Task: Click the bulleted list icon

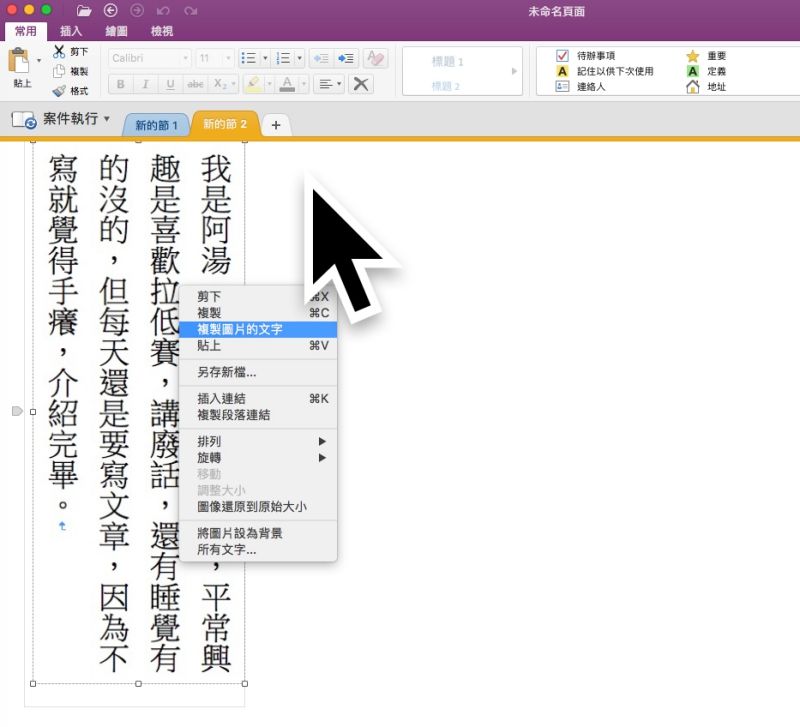Action: 248,58
